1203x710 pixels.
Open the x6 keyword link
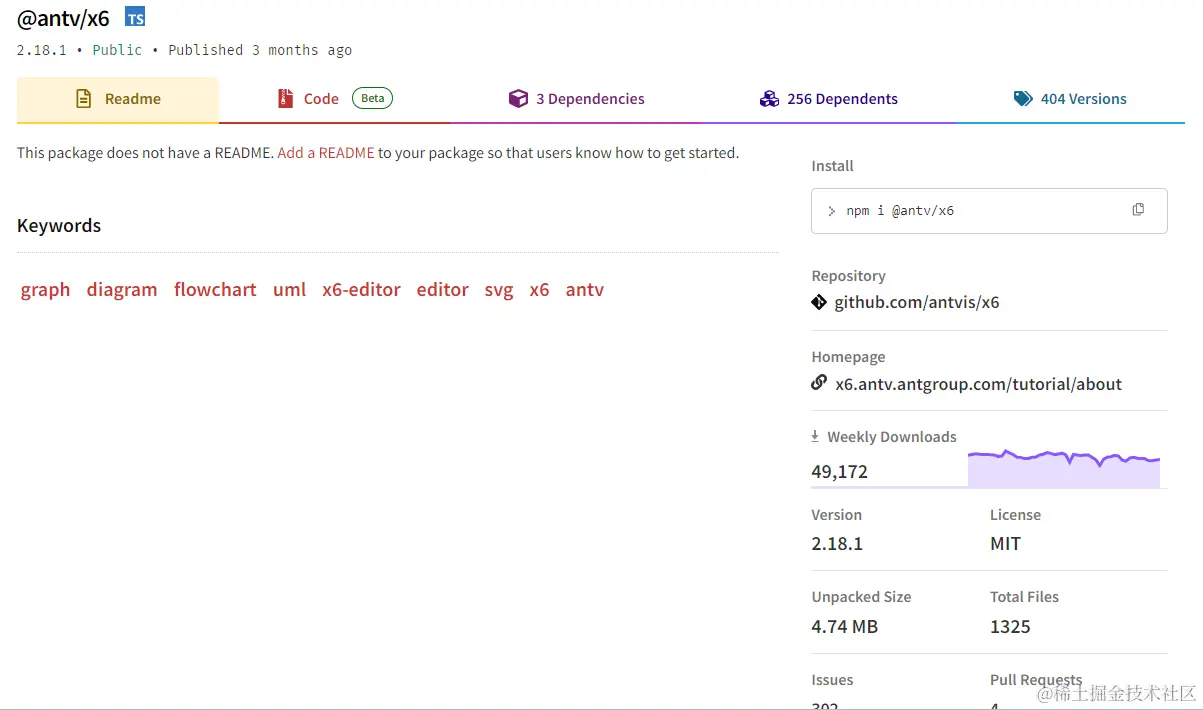pos(540,290)
